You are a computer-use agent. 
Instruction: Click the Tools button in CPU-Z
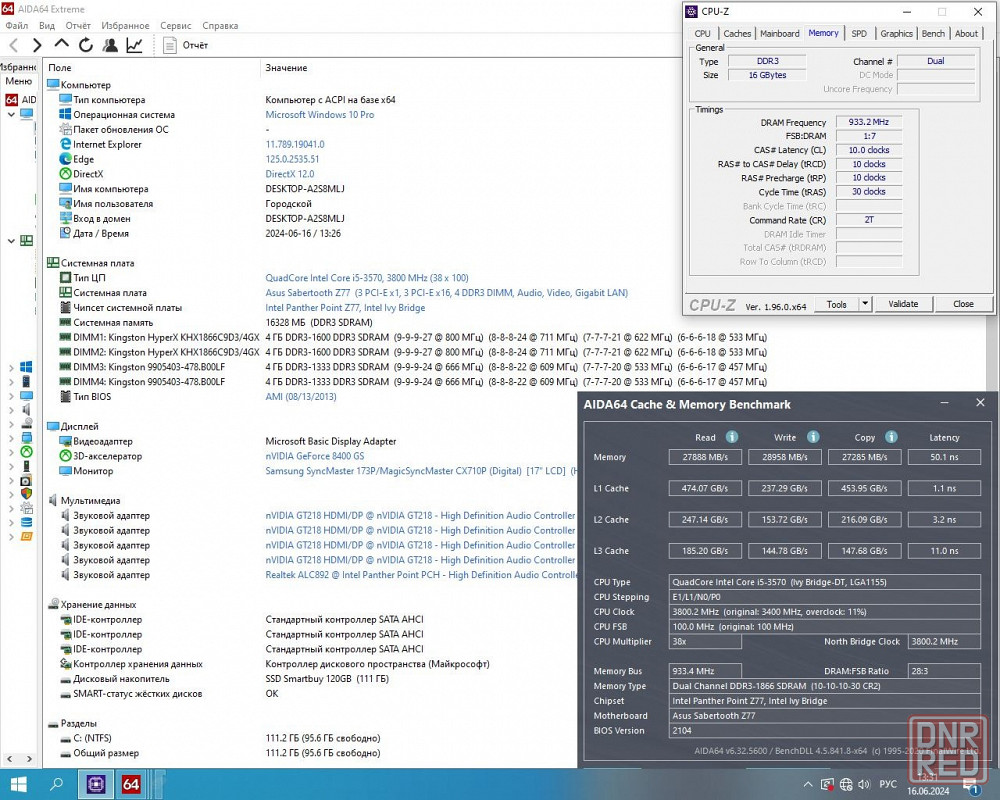(837, 304)
